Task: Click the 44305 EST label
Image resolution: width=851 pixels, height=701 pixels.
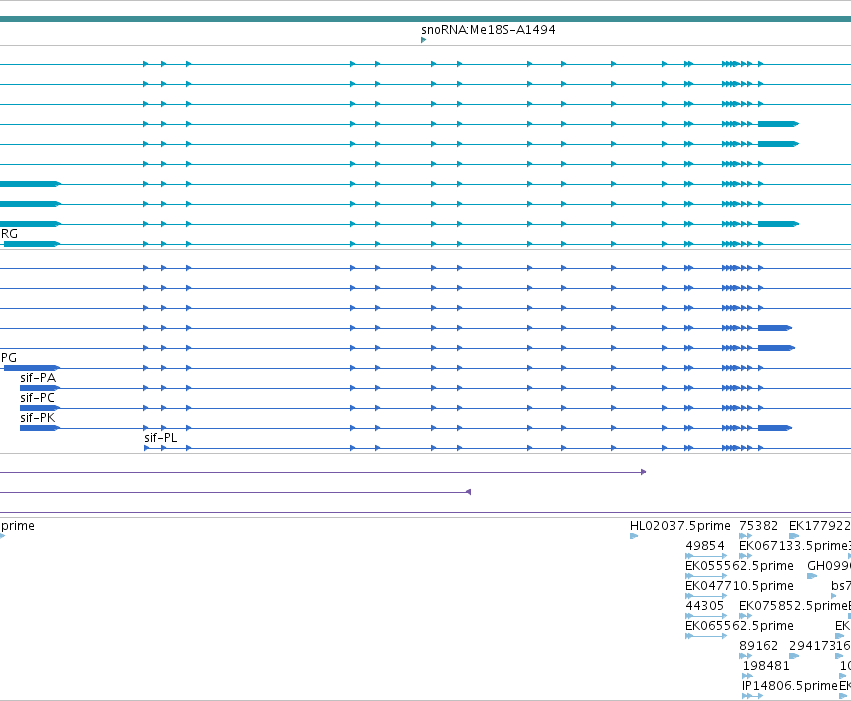Action: (704, 606)
